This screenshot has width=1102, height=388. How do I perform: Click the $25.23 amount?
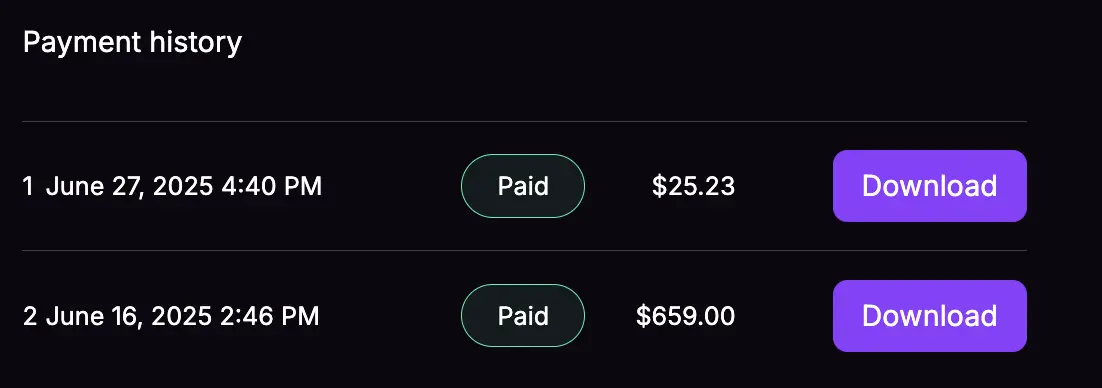pos(693,186)
